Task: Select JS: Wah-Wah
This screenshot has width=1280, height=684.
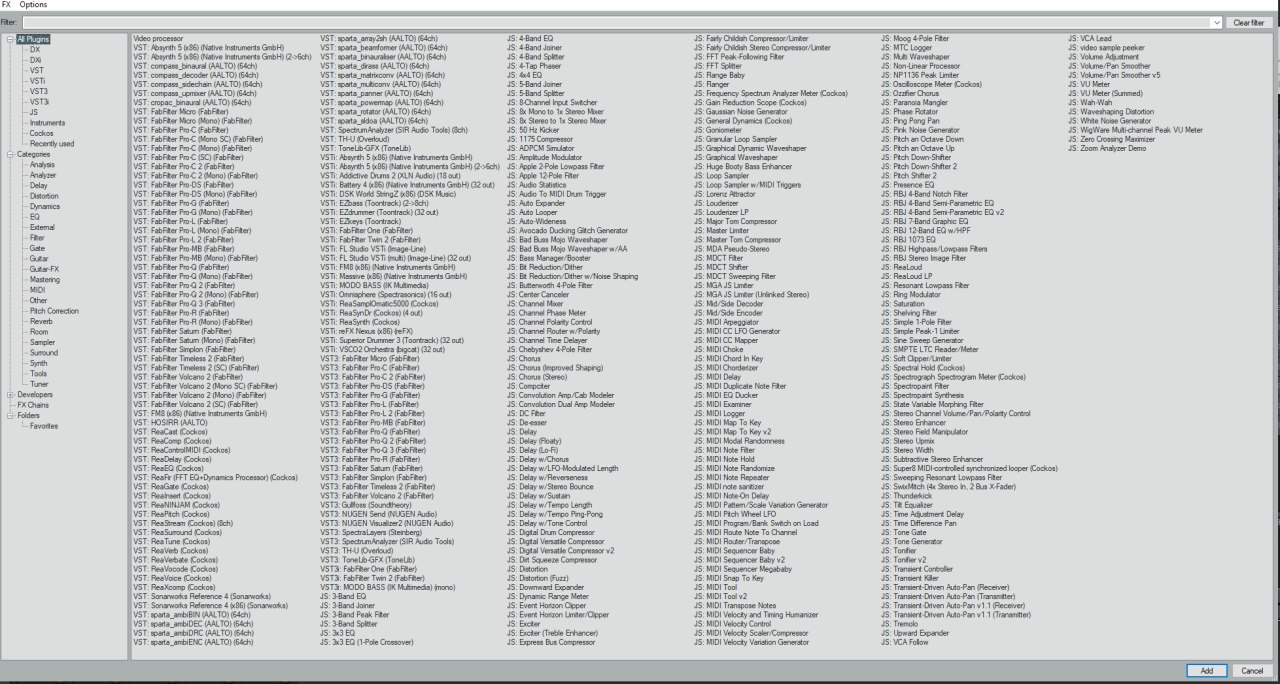Action: click(1090, 102)
